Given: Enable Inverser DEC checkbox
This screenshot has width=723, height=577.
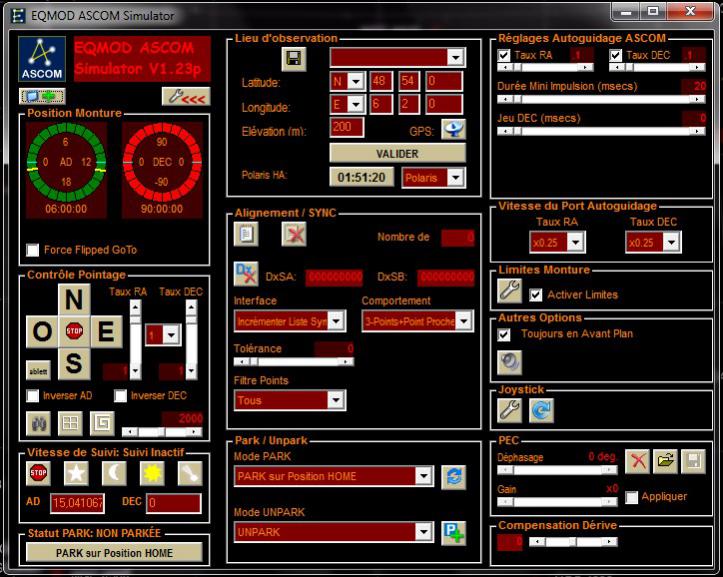Looking at the screenshot, I should (120, 396).
